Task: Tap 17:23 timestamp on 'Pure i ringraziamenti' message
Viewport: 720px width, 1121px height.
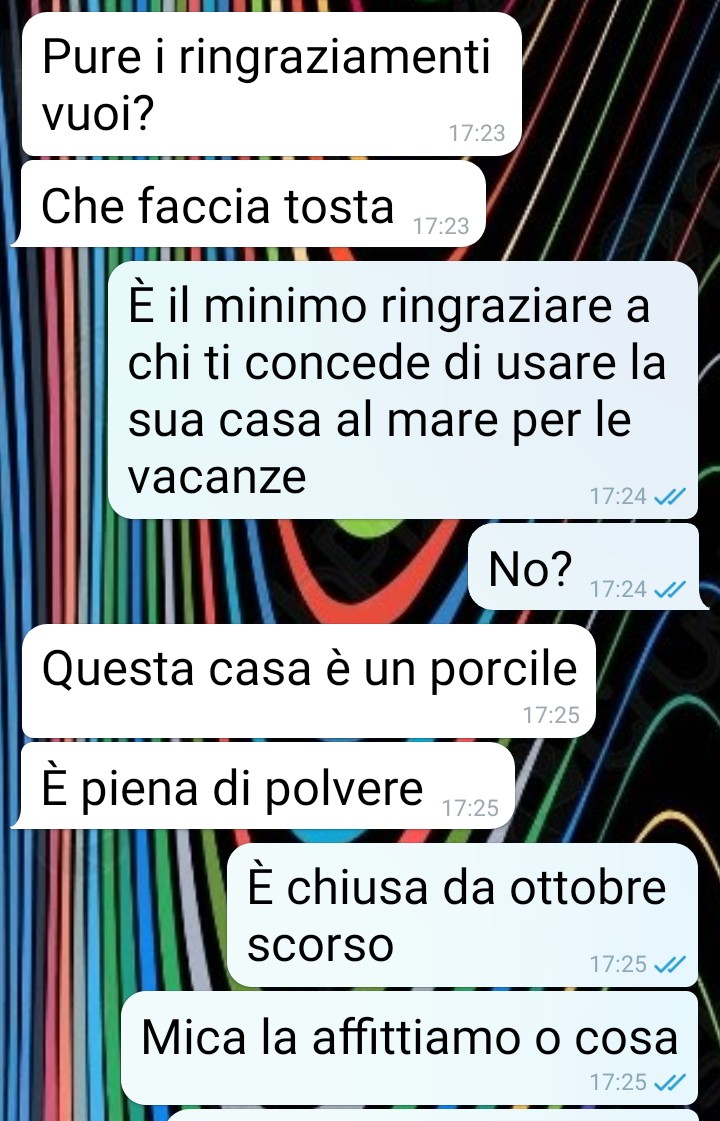Action: click(477, 133)
